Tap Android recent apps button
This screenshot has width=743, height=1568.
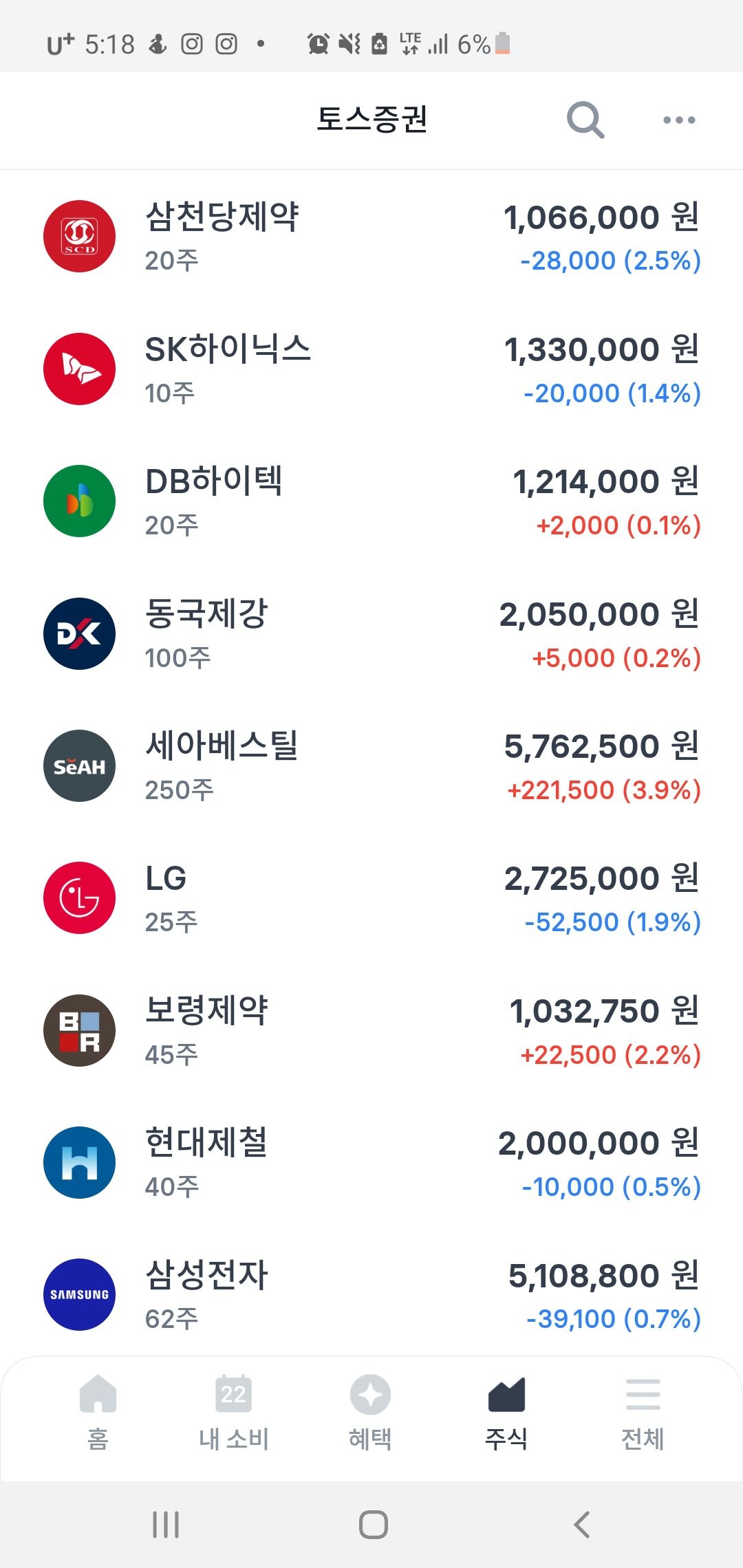click(x=166, y=1525)
